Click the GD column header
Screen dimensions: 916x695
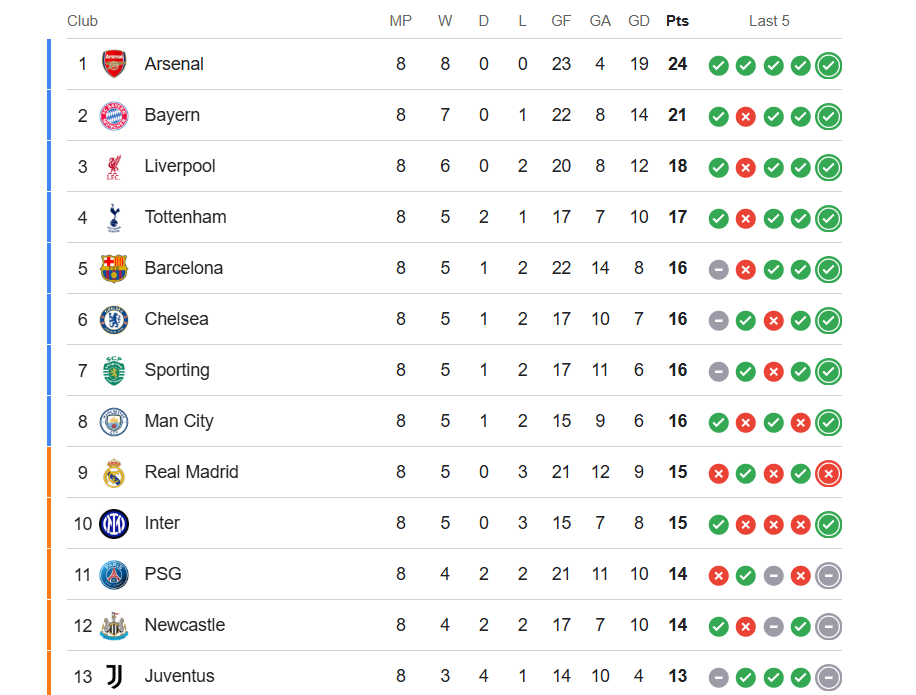[639, 21]
